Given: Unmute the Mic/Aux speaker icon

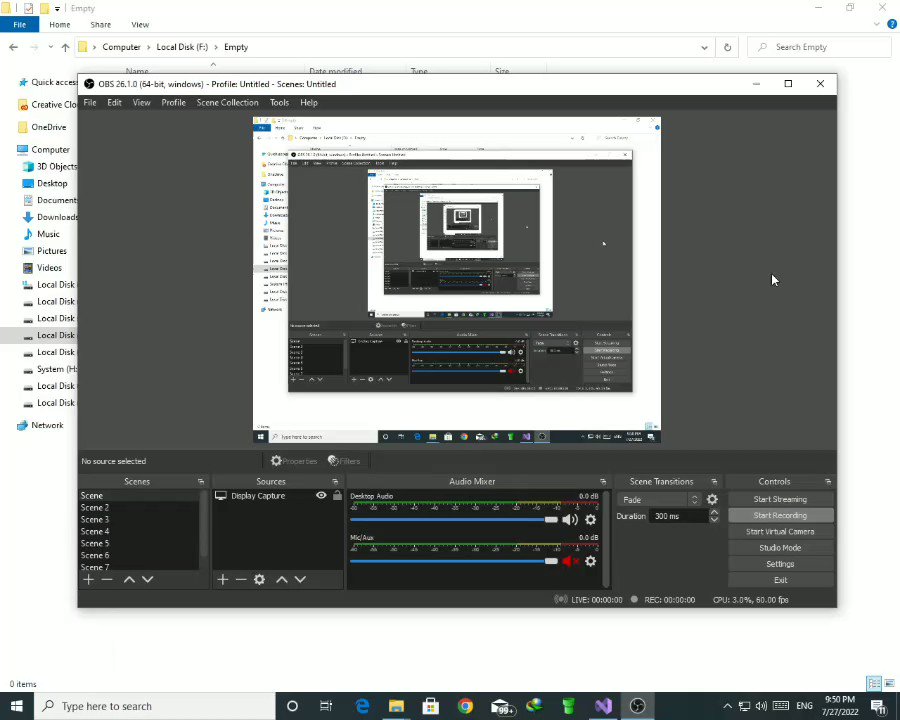Looking at the screenshot, I should 570,561.
